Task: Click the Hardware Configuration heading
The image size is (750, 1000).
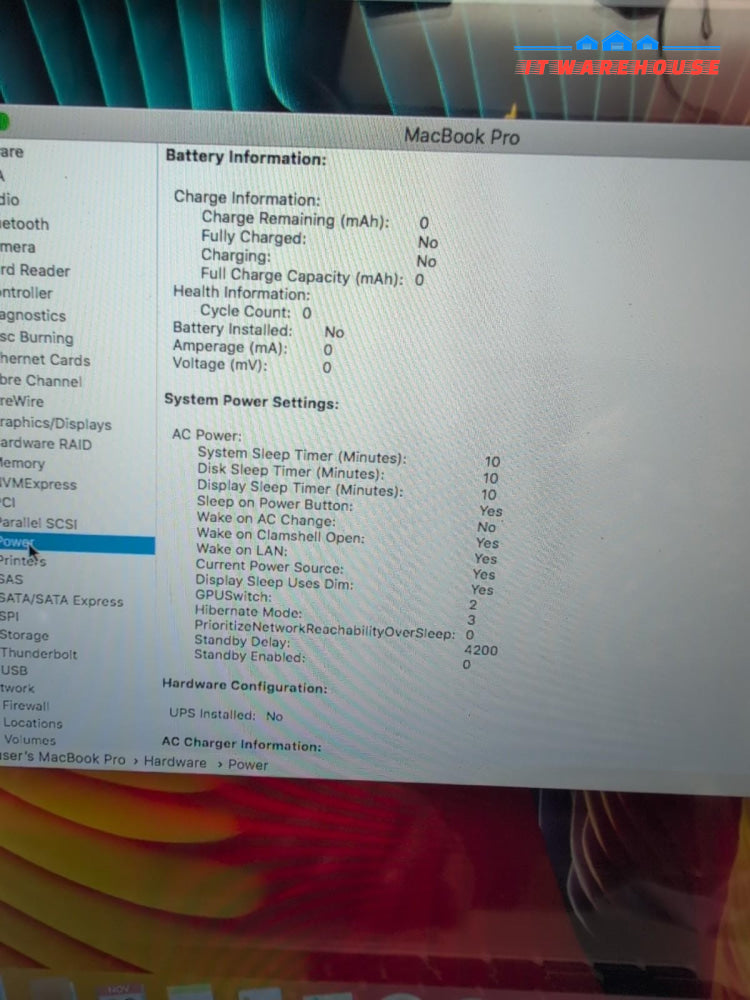Action: 244,687
